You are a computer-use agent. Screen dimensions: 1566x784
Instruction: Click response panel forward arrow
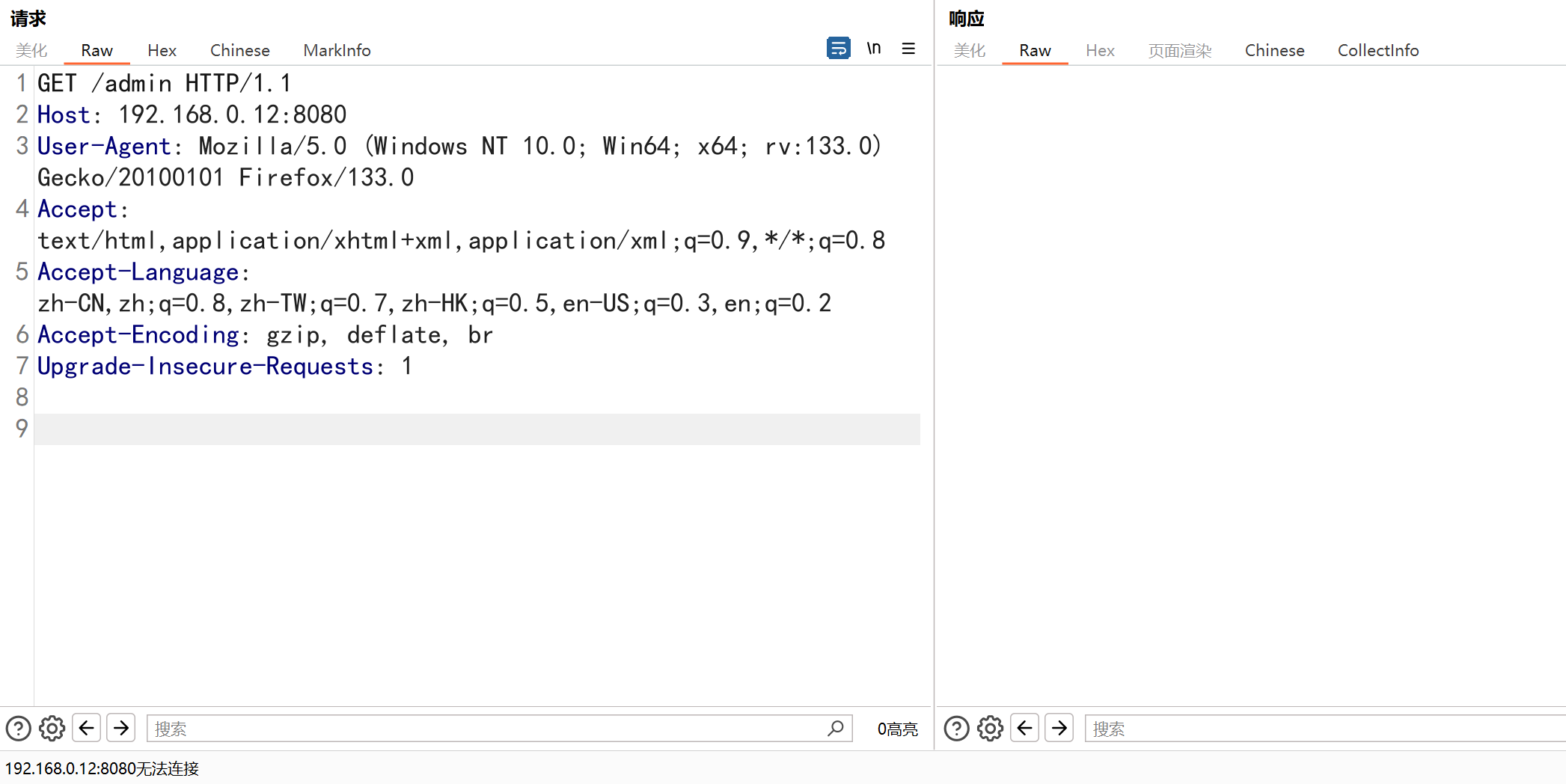[1059, 728]
